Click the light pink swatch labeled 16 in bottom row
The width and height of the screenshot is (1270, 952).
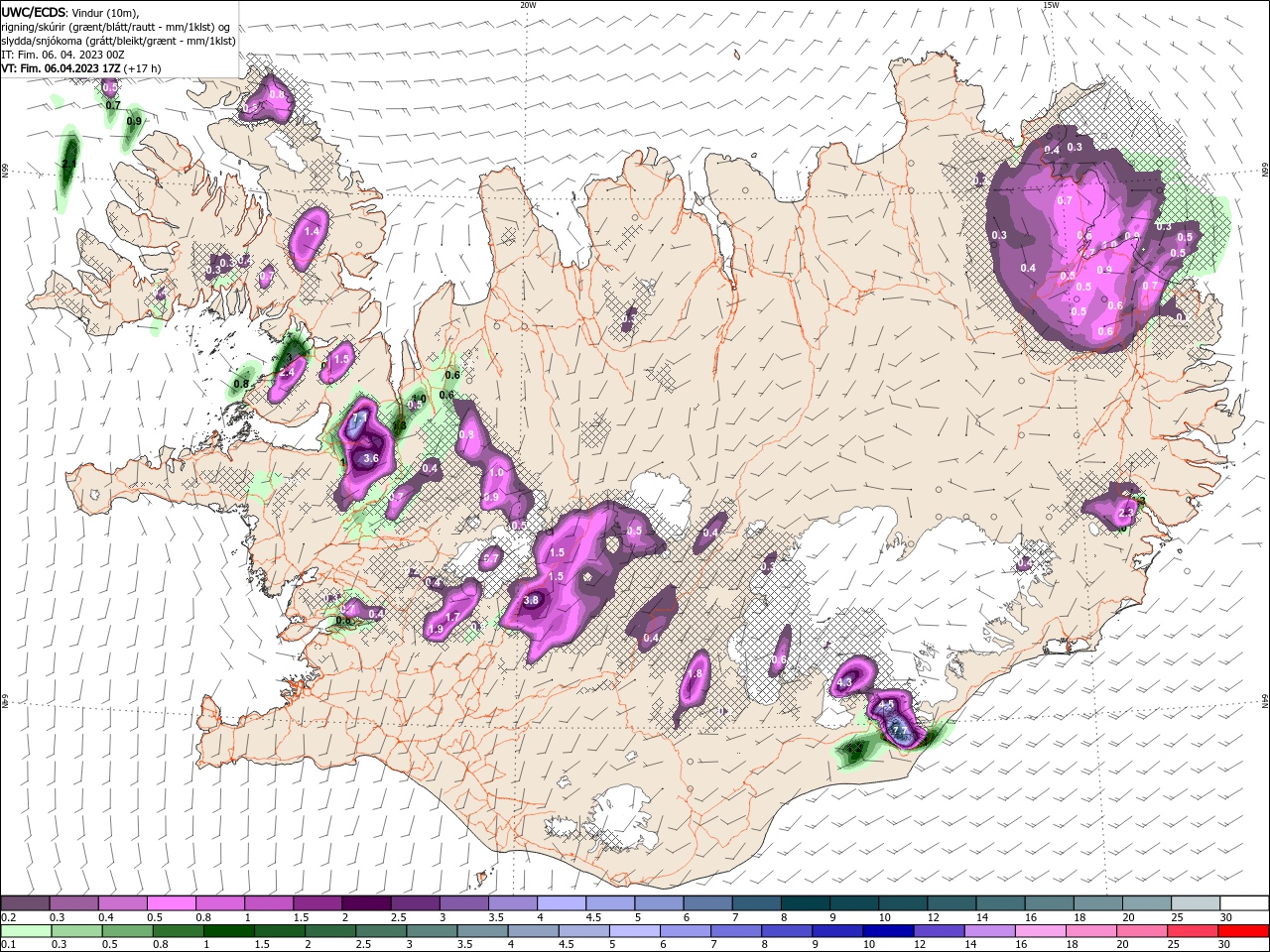[x=1041, y=931]
